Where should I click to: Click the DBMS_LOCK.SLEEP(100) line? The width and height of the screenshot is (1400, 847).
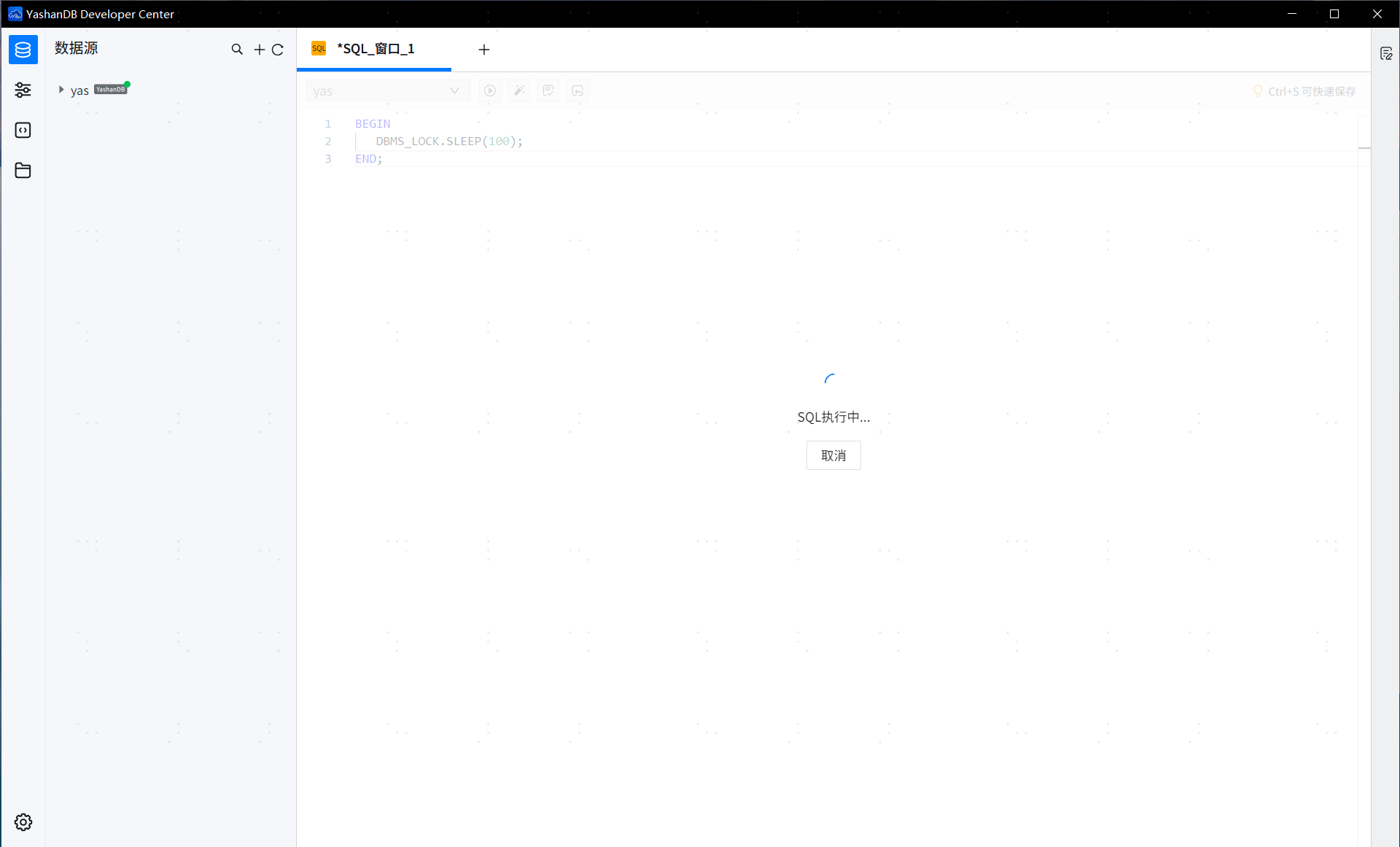(x=449, y=142)
